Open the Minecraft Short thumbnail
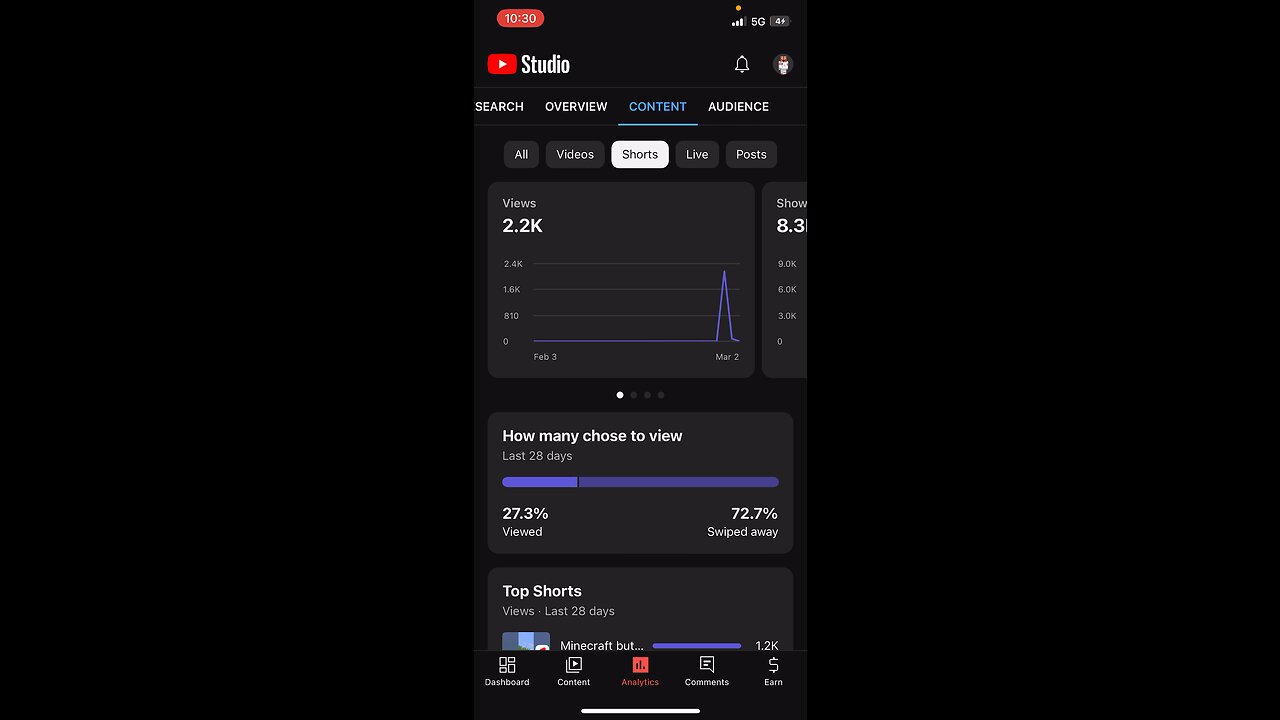The image size is (1280, 720). coord(526,641)
